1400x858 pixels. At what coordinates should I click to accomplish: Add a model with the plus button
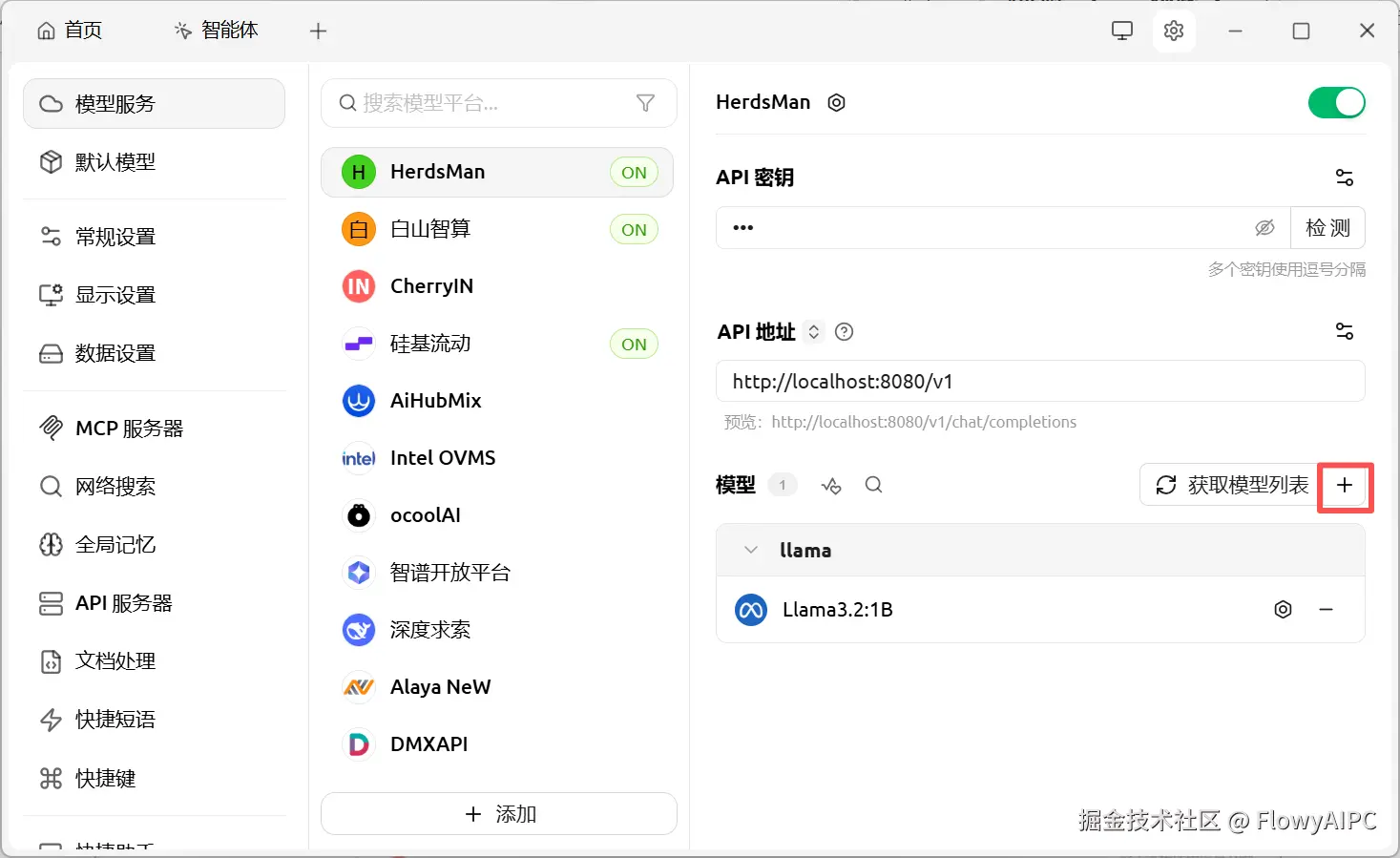pos(1345,485)
